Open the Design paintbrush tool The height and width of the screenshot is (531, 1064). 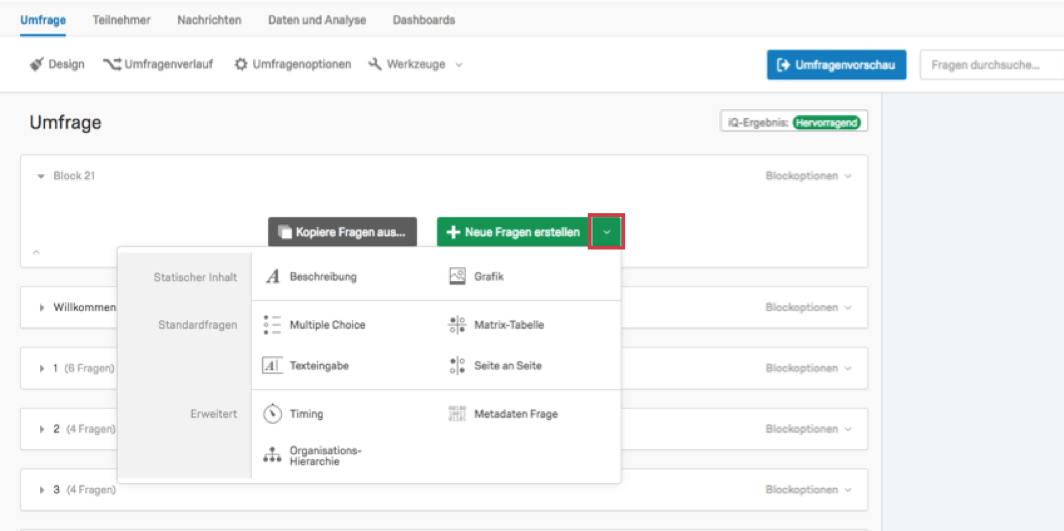(x=57, y=64)
